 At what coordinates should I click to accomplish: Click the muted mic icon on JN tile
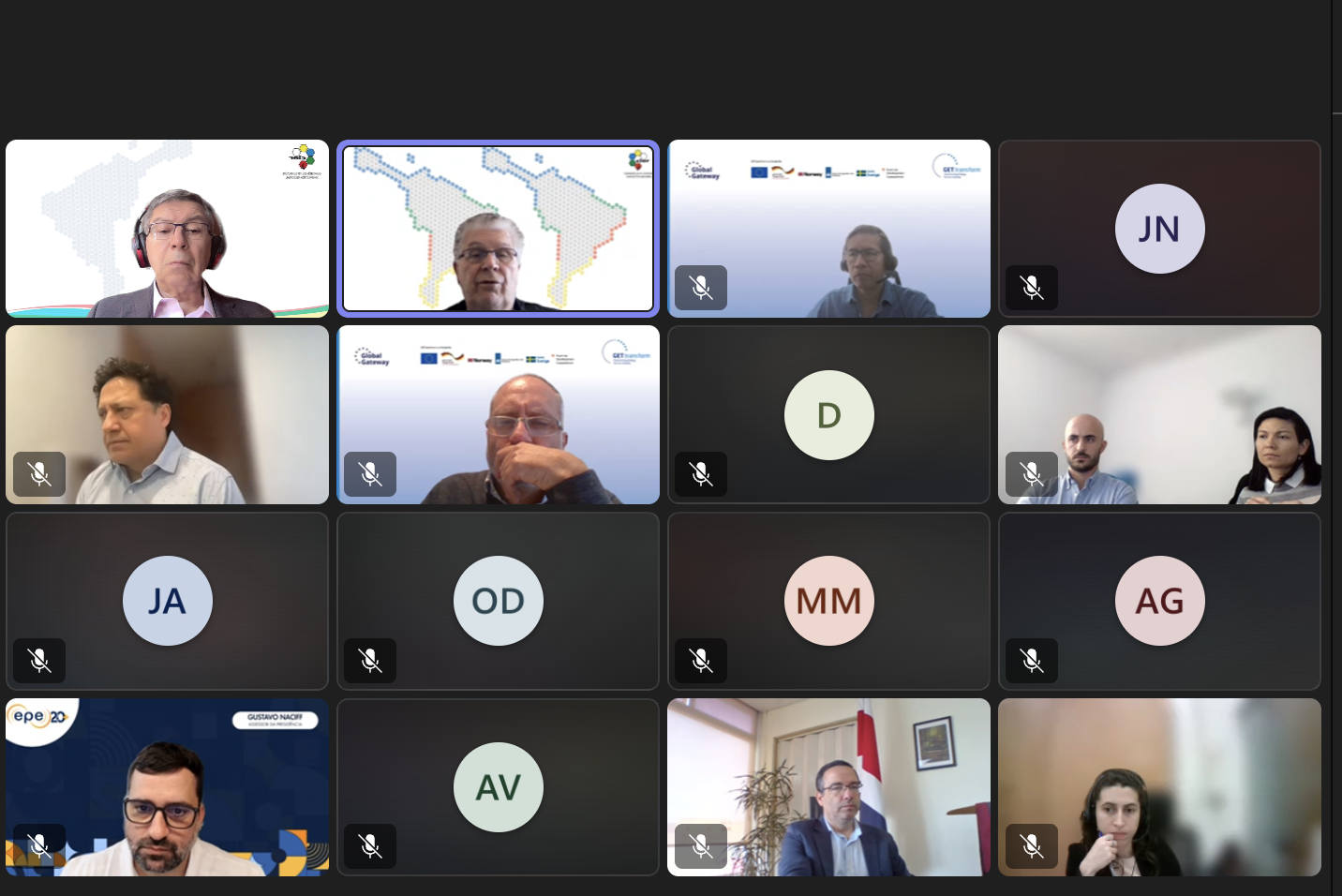point(1032,288)
